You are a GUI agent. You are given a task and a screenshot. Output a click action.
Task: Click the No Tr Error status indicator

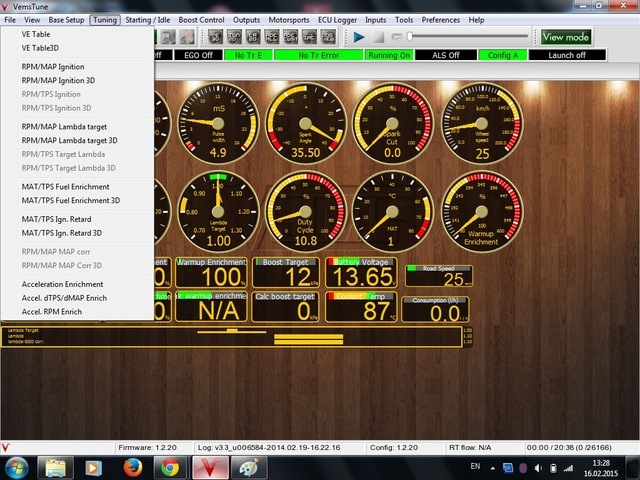coord(319,55)
